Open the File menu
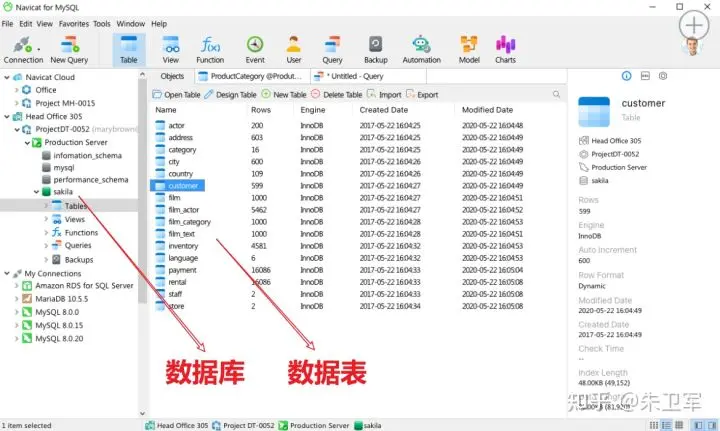 (x=7, y=24)
